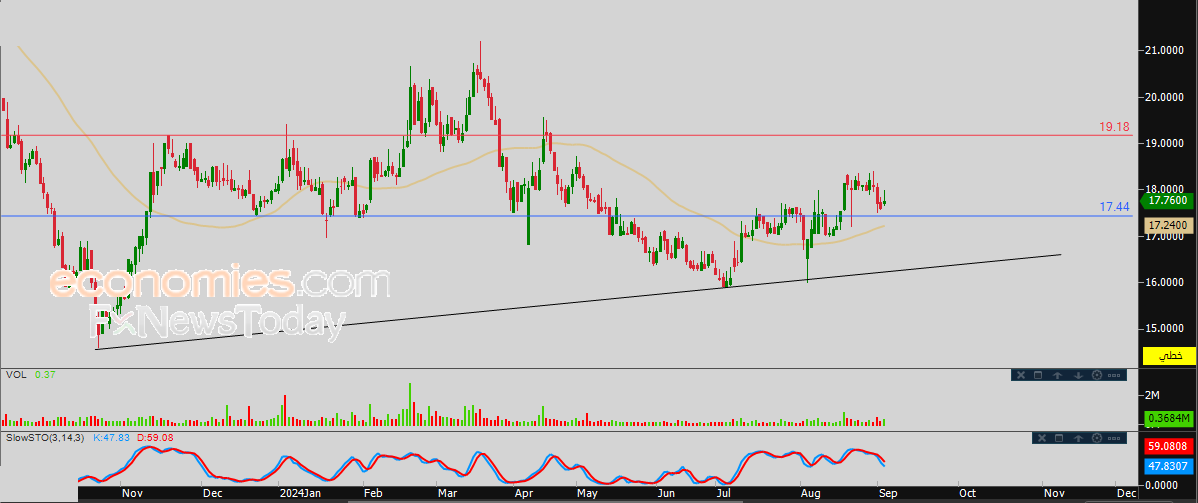
Task: Click the D:59.08 stochastic value
Action: click(x=154, y=437)
